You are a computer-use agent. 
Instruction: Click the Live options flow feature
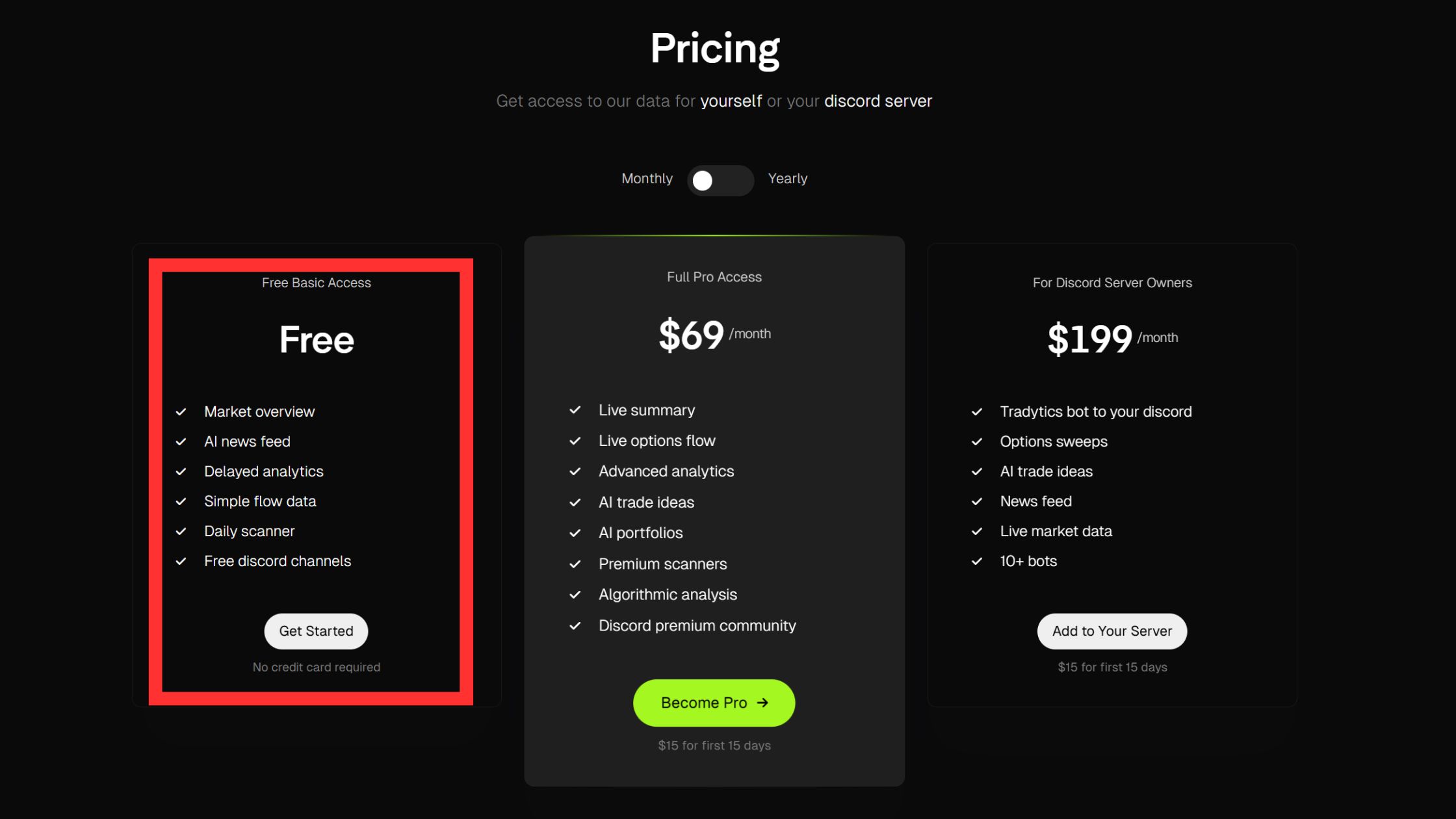coord(656,440)
